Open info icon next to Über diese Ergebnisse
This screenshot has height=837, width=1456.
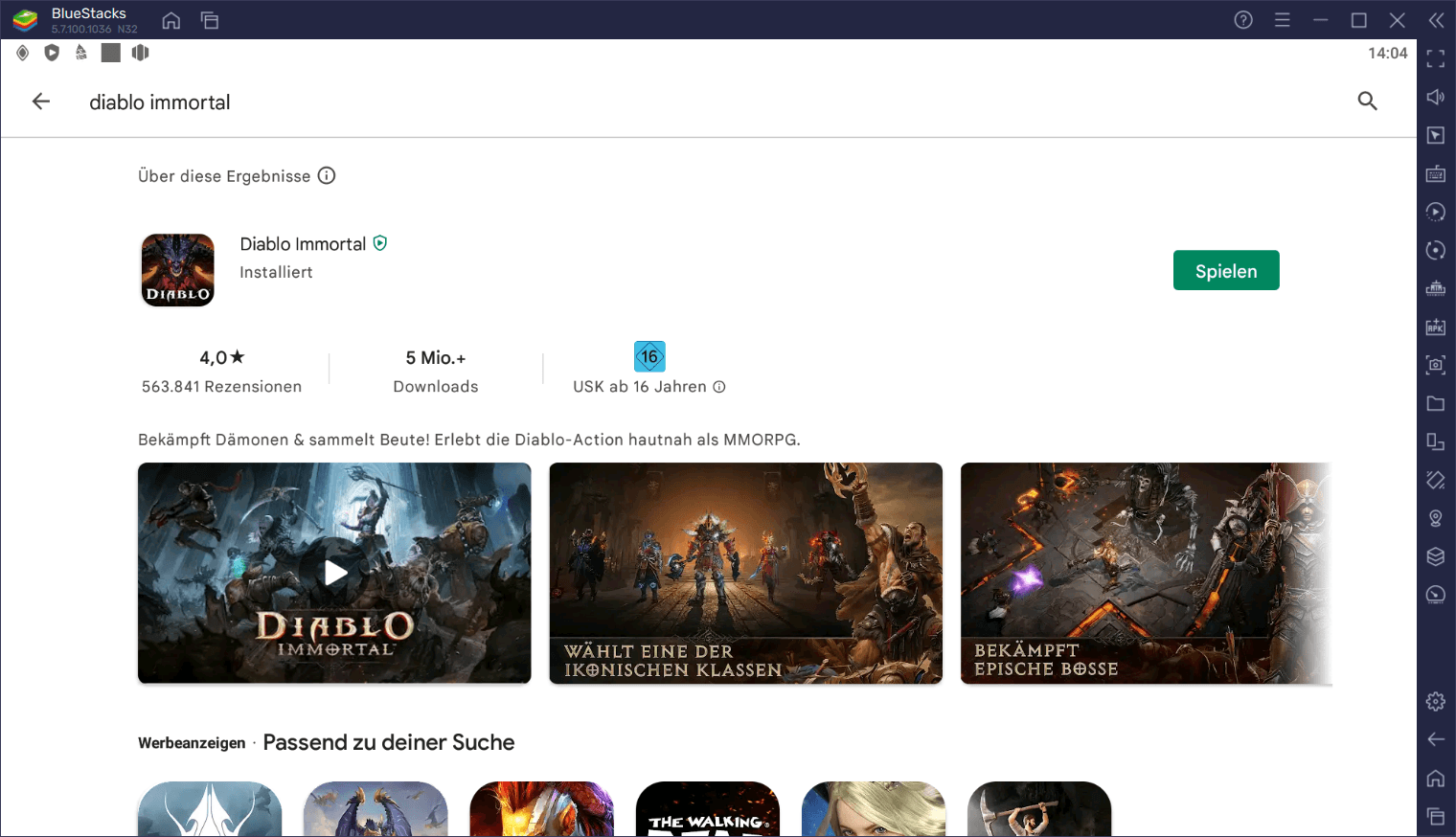click(x=327, y=175)
